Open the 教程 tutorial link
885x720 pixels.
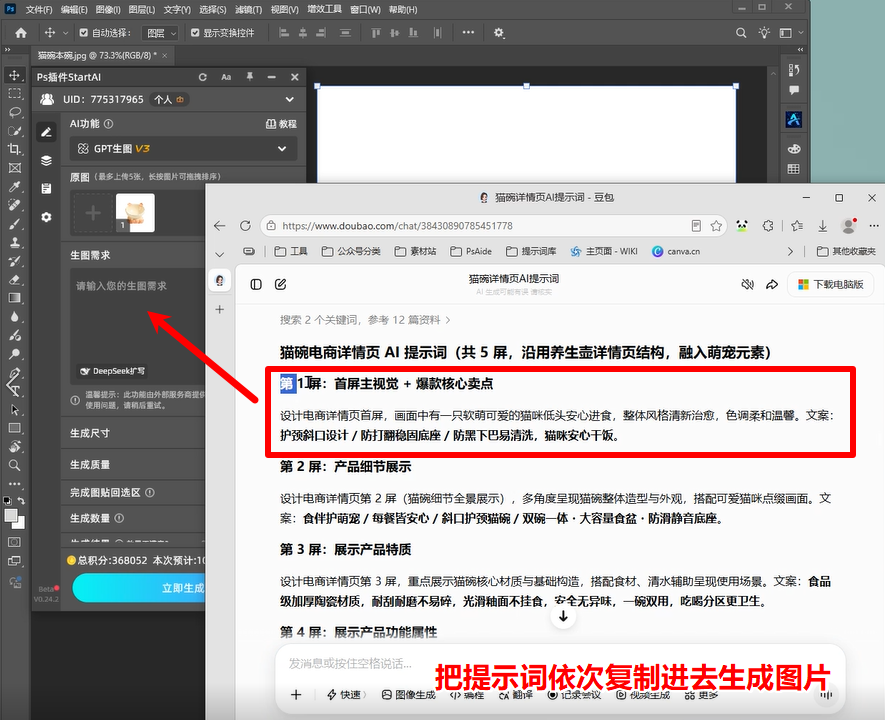point(281,124)
